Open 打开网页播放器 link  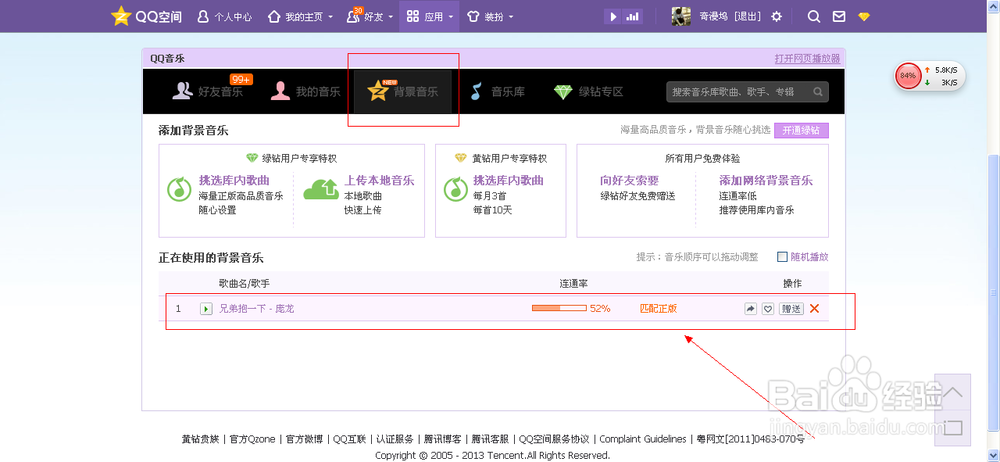click(x=807, y=58)
